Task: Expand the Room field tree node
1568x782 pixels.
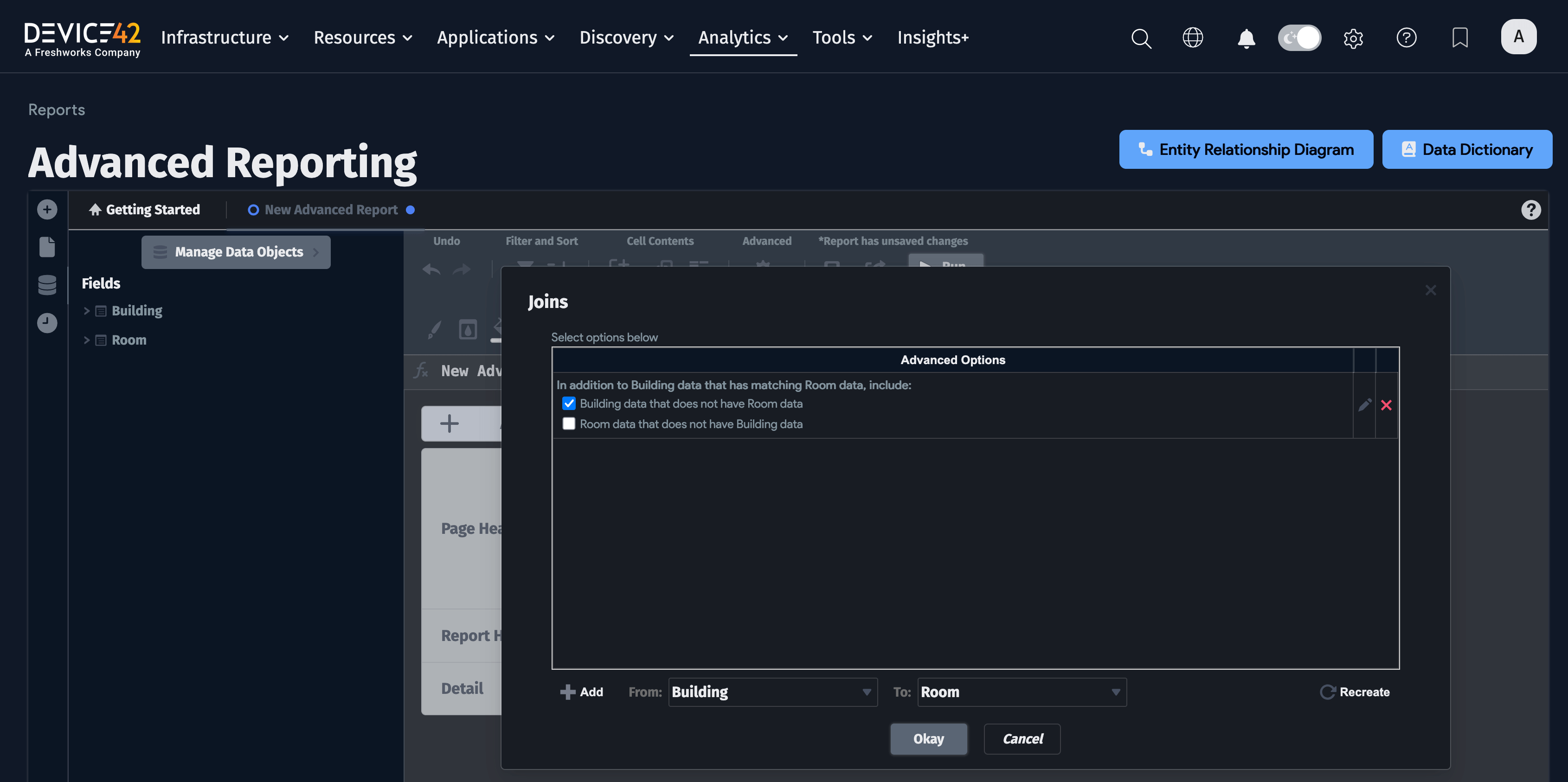Action: tap(86, 340)
